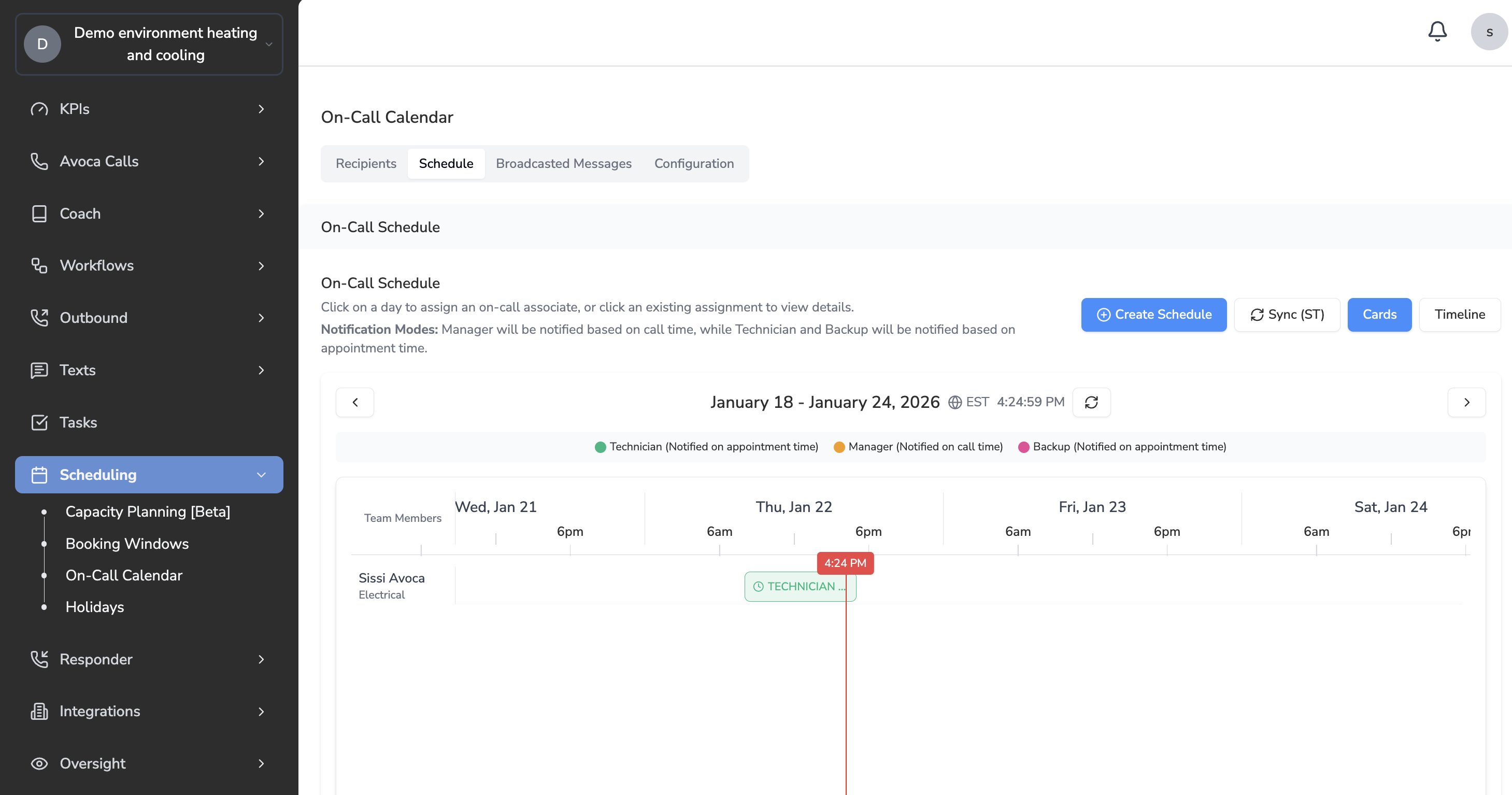This screenshot has height=795, width=1512.
Task: Refresh the calendar with the reload icon
Action: tap(1091, 402)
